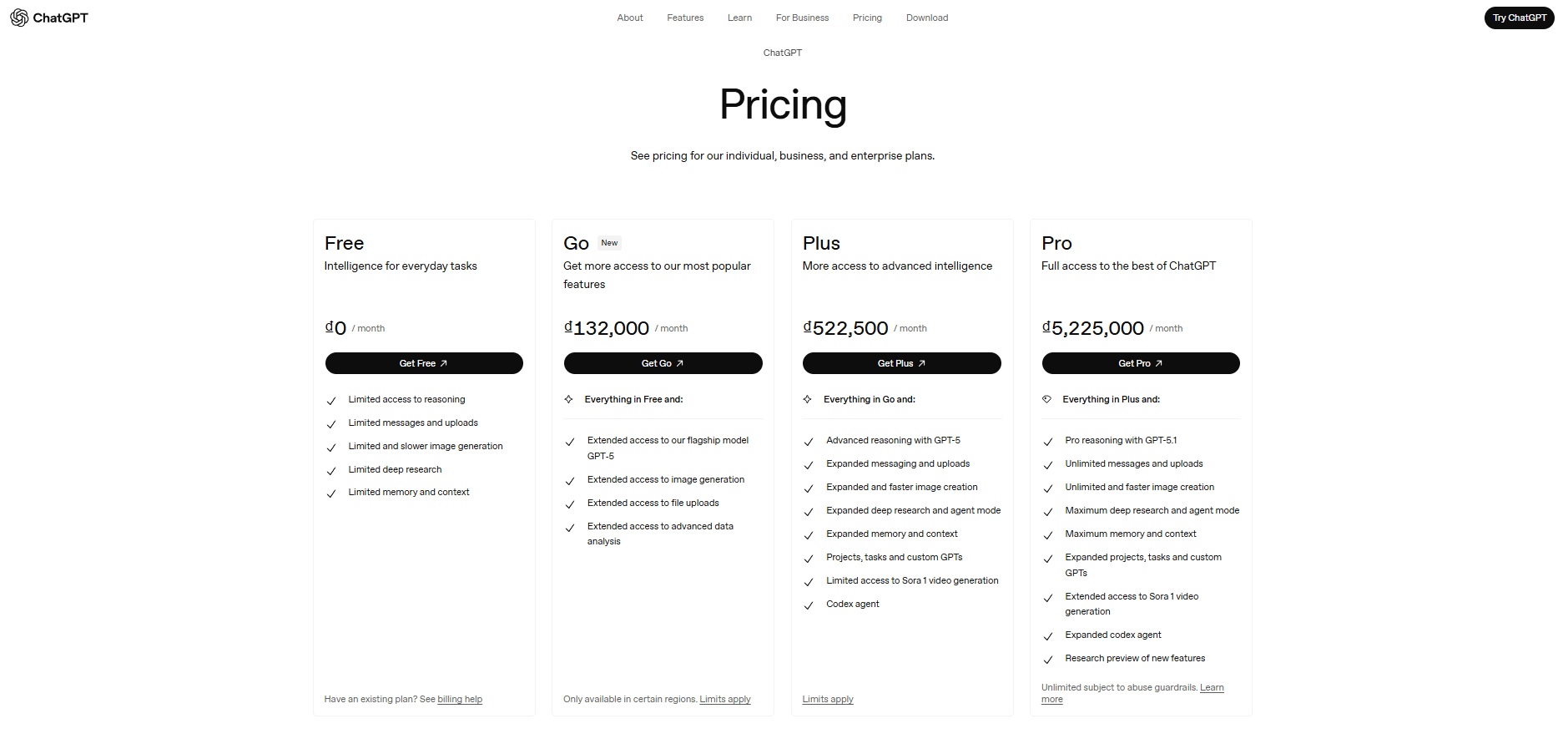Click the arrow icon on Get Go button
The width and height of the screenshot is (1568, 754).
(x=679, y=363)
